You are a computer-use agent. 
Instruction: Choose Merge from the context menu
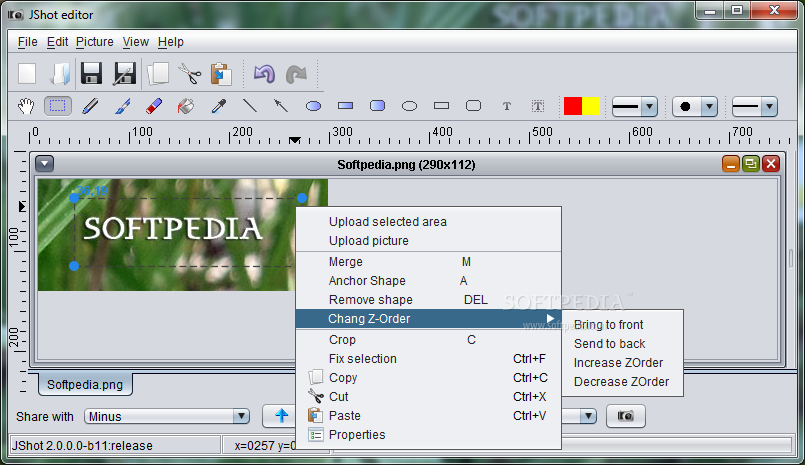(x=429, y=262)
